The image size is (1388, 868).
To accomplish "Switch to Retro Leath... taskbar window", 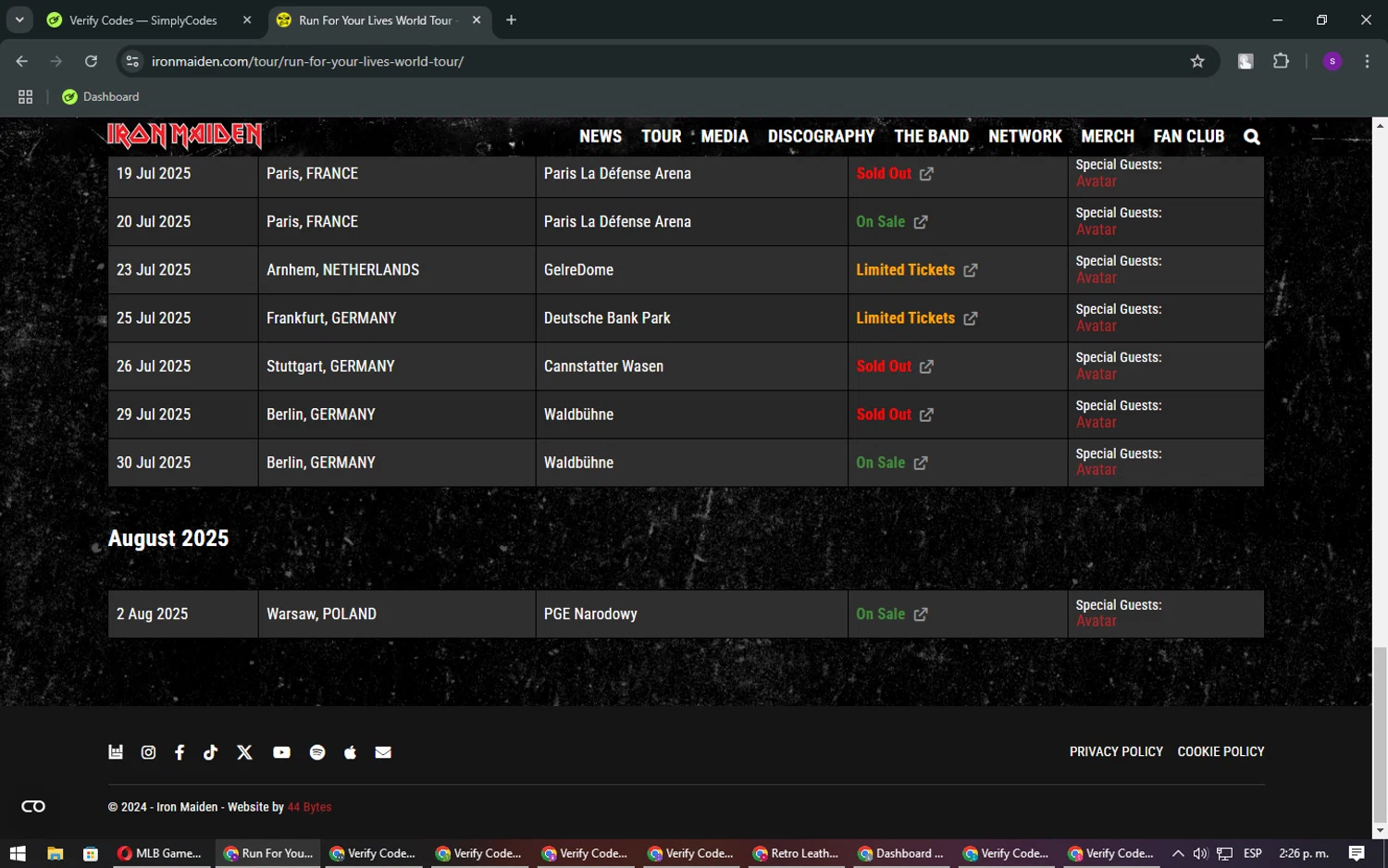I will click(797, 853).
